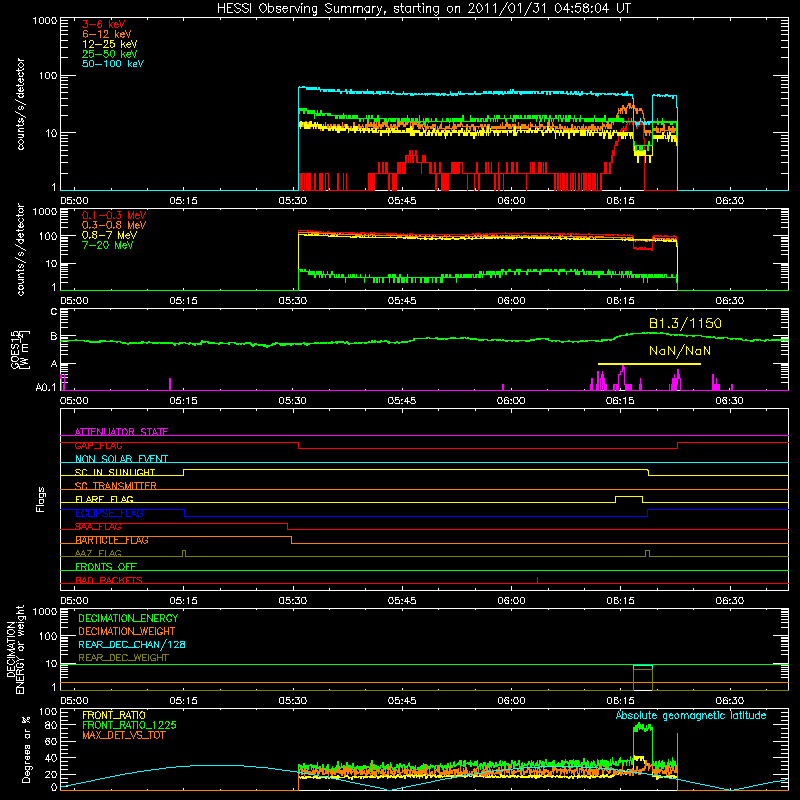Select the 0.1-0.3 MeV legend label
Viewport: 800px width, 800px height.
114,215
